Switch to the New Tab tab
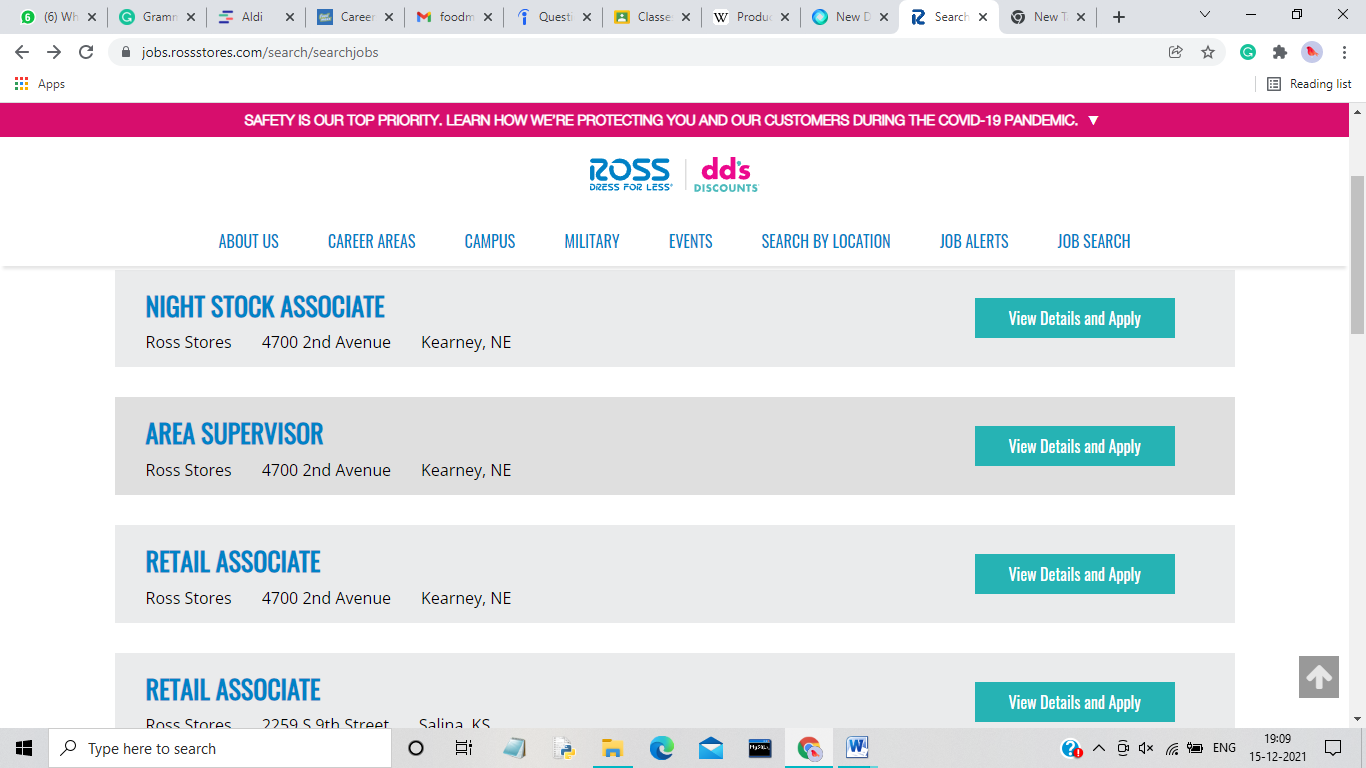This screenshot has width=1366, height=768. 1047,17
